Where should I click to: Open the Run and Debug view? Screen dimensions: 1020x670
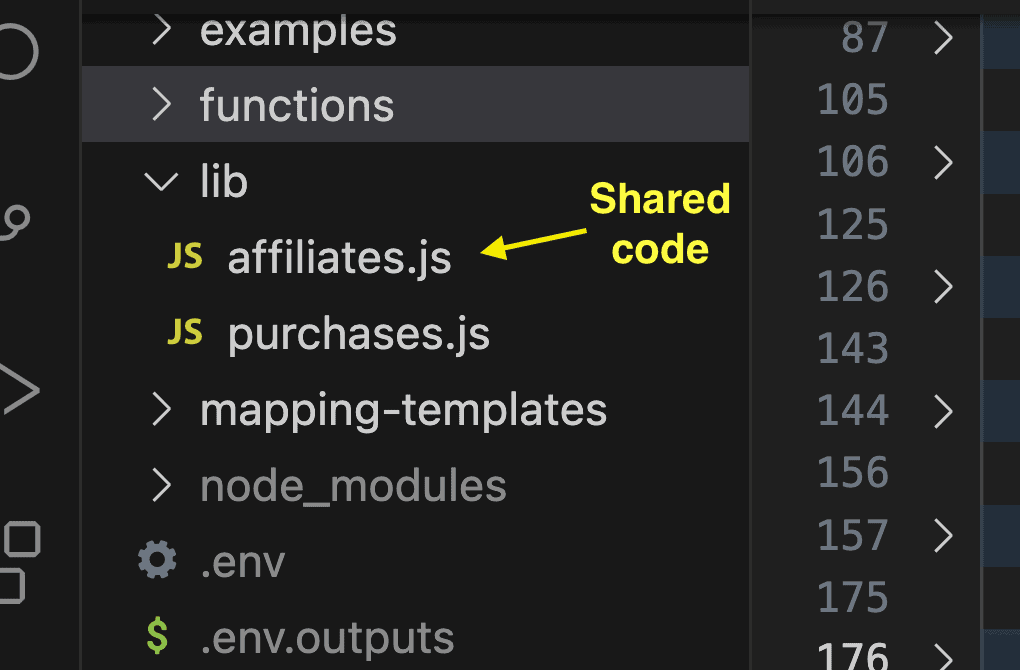[x=18, y=390]
